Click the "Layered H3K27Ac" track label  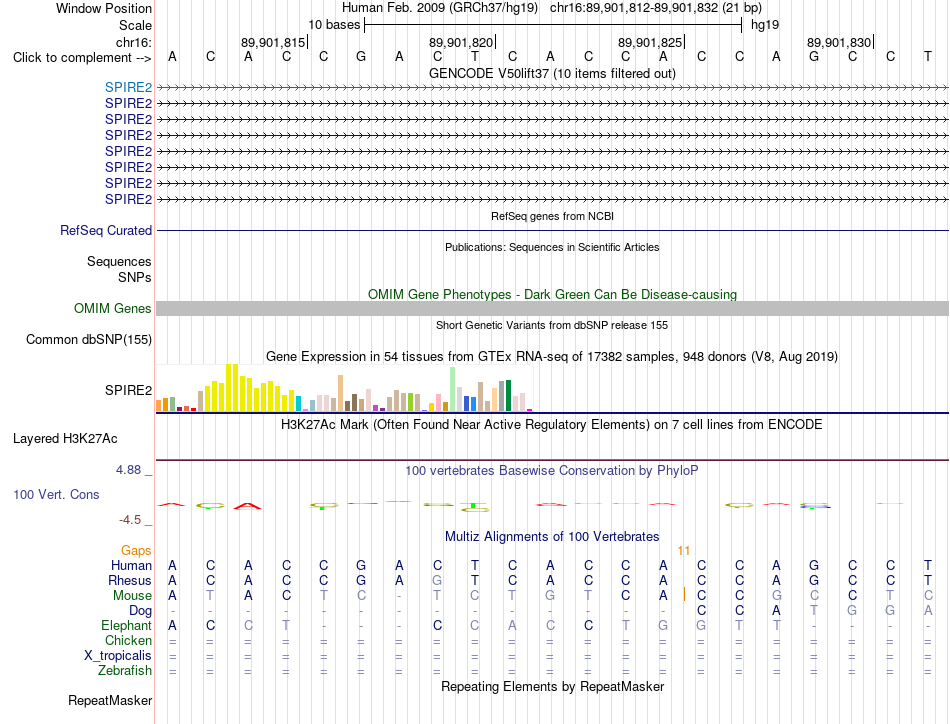[65, 438]
